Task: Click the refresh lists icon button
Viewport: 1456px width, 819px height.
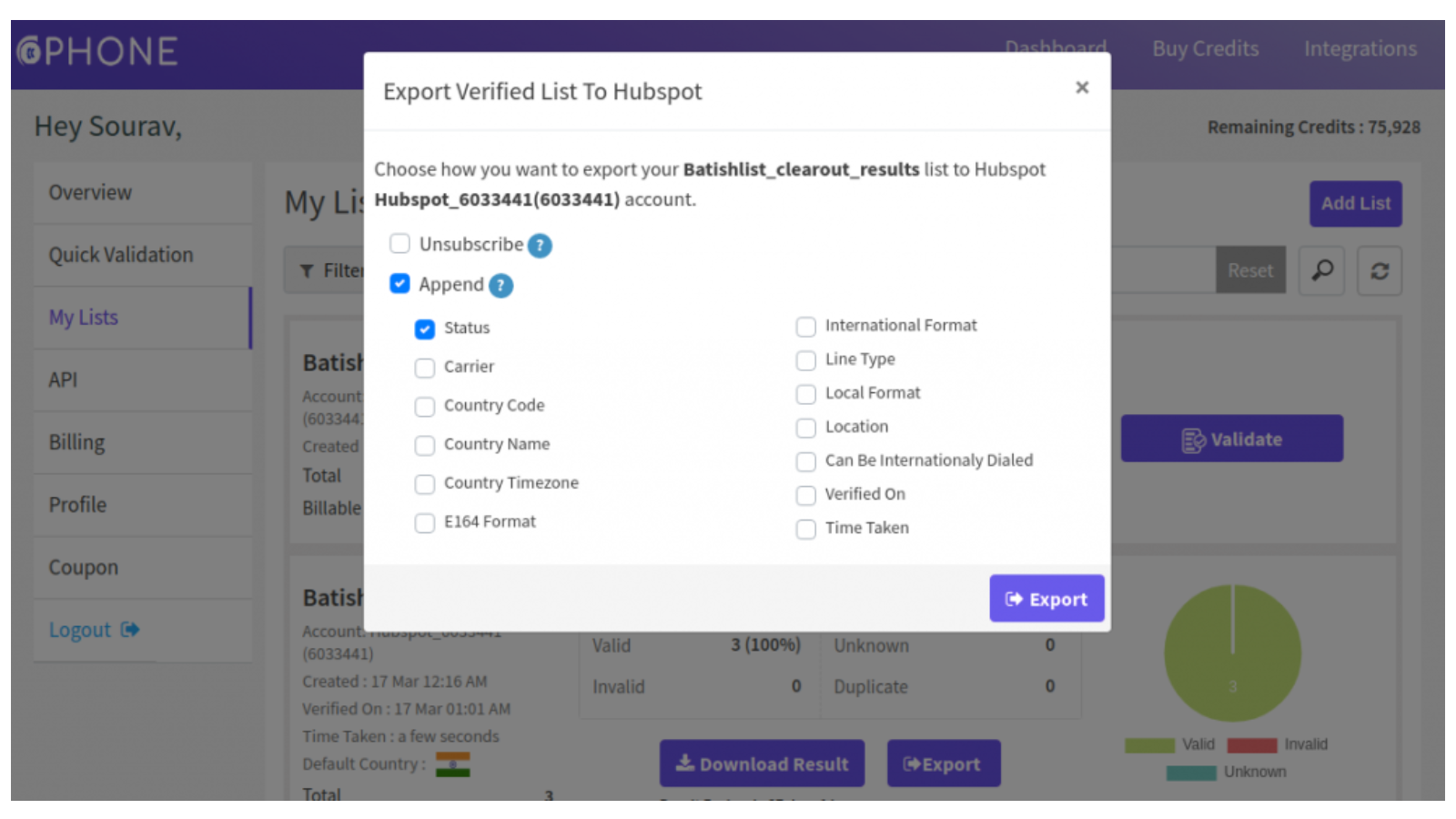Action: pos(1379,270)
